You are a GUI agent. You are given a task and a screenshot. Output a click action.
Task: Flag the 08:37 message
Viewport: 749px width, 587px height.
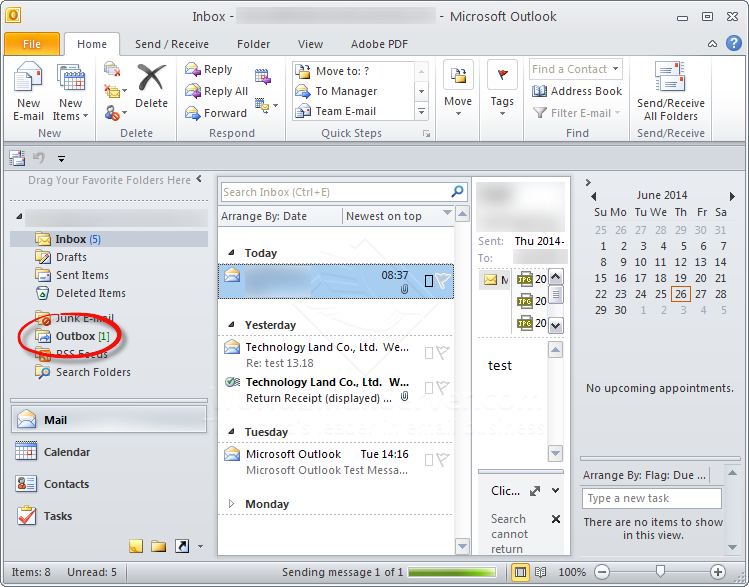coord(443,281)
